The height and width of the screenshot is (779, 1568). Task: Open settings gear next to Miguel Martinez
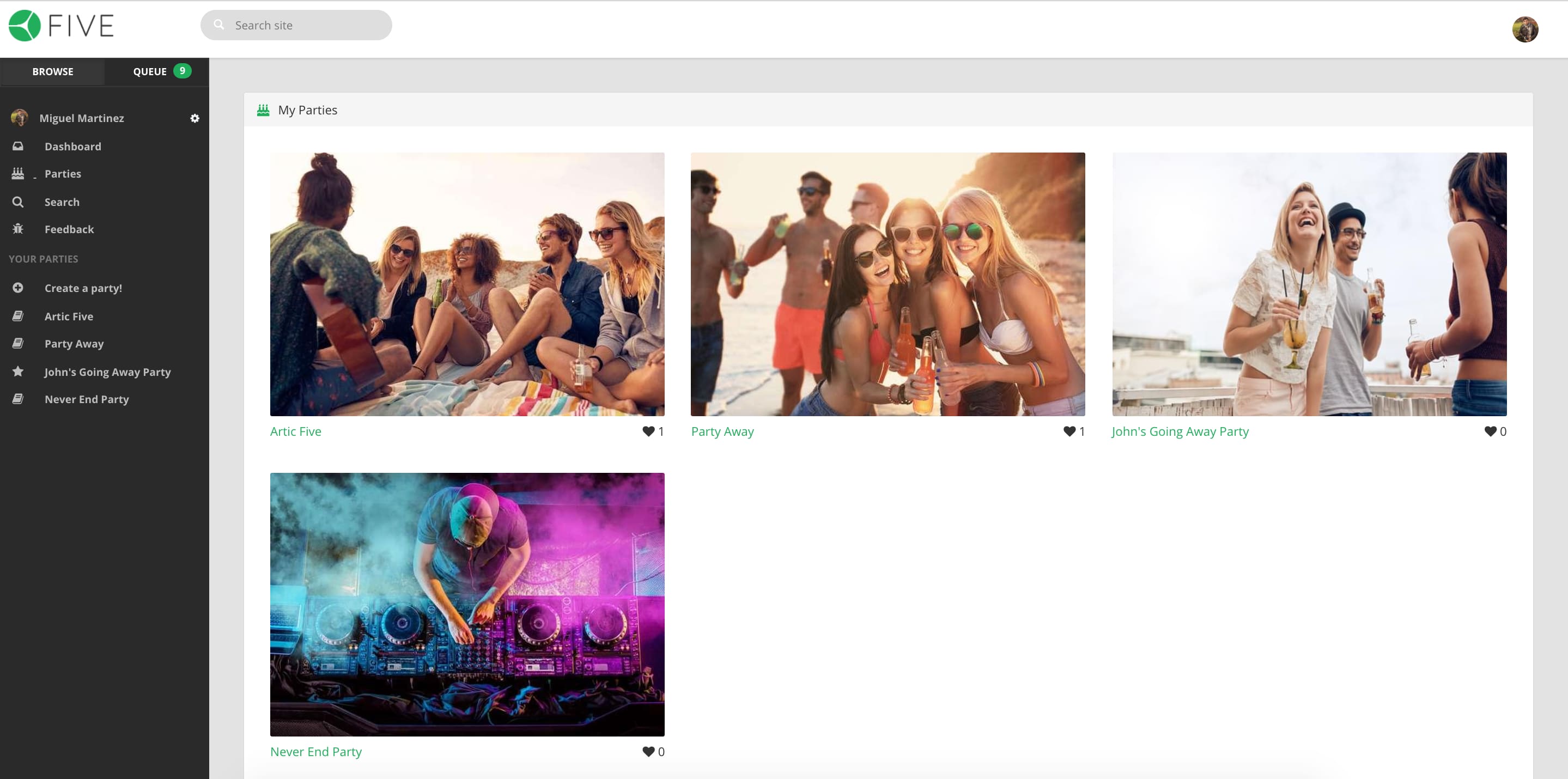(x=195, y=118)
